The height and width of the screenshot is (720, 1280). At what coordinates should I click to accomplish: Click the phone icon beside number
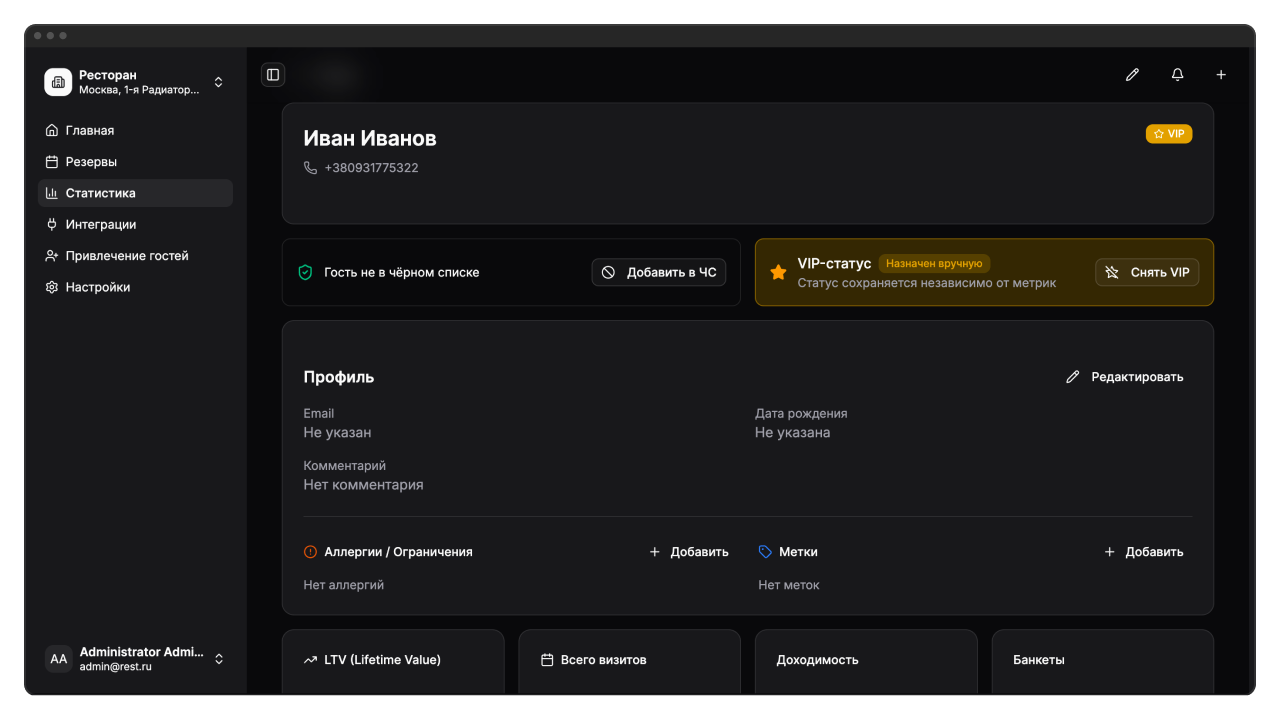click(310, 168)
